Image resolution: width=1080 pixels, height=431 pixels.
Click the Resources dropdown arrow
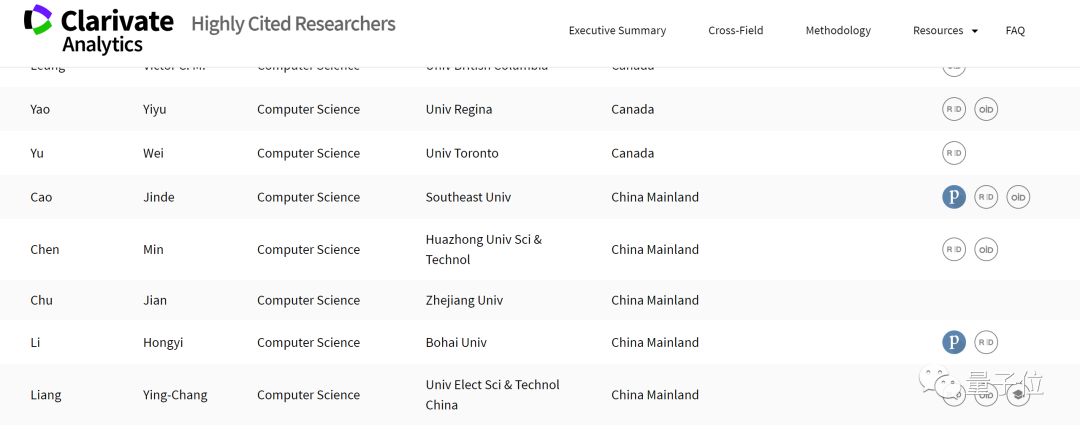click(975, 32)
